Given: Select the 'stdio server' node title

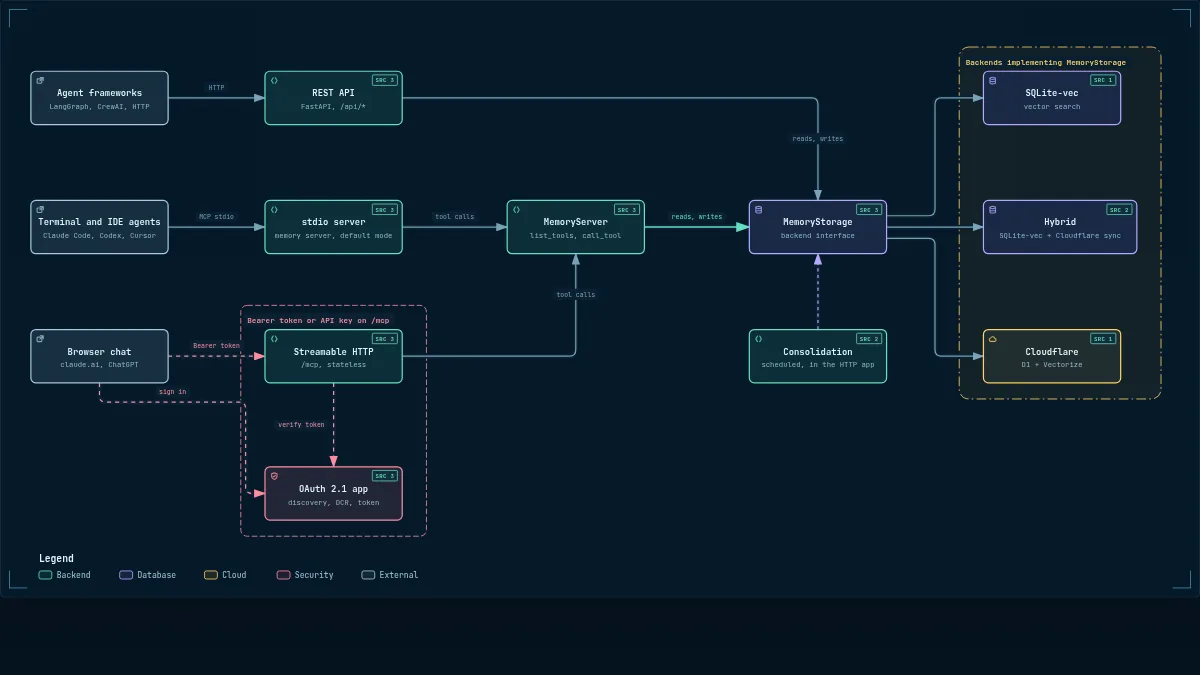Looking at the screenshot, I should [x=333, y=222].
